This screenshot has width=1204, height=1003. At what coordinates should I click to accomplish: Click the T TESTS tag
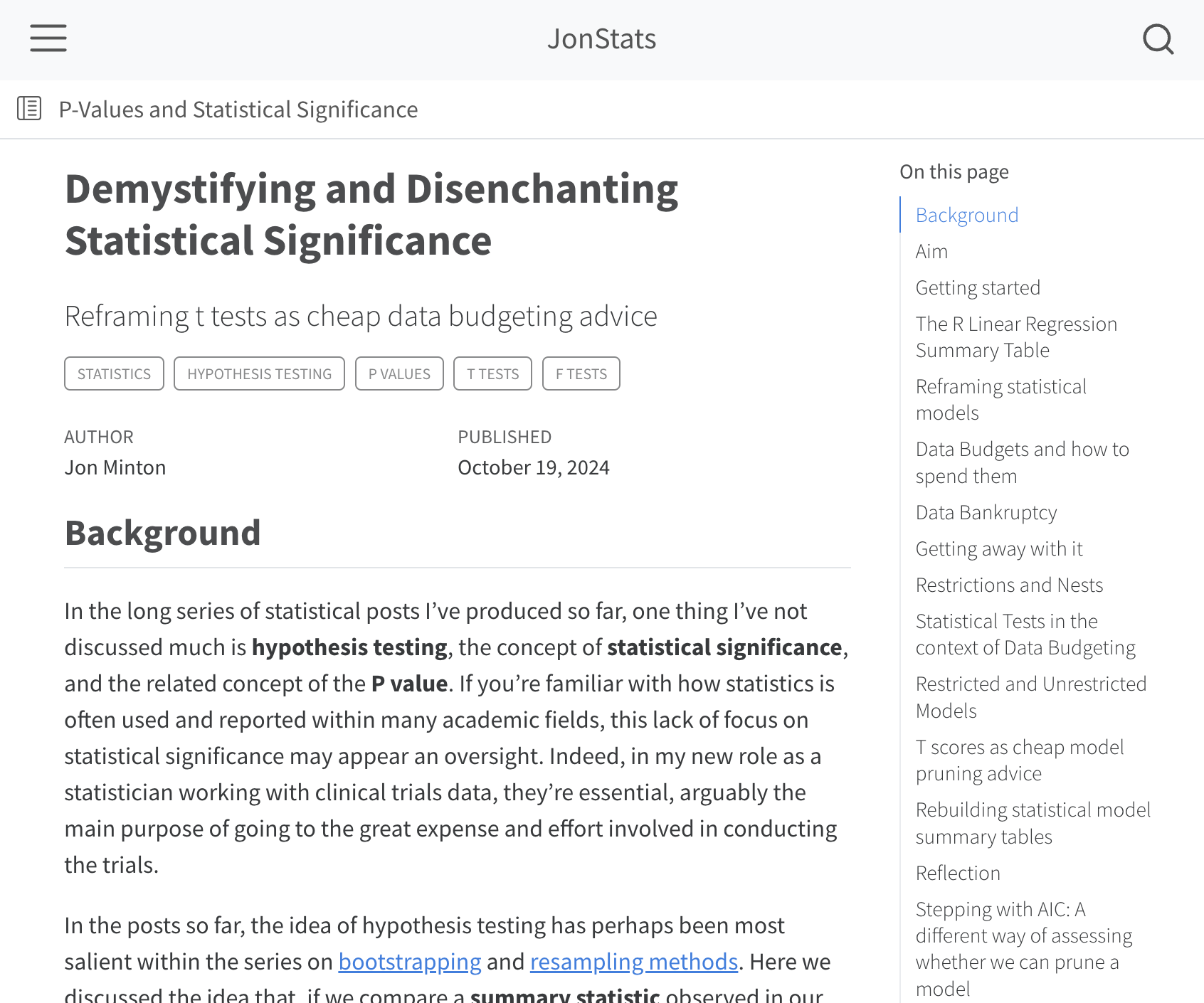coord(492,373)
